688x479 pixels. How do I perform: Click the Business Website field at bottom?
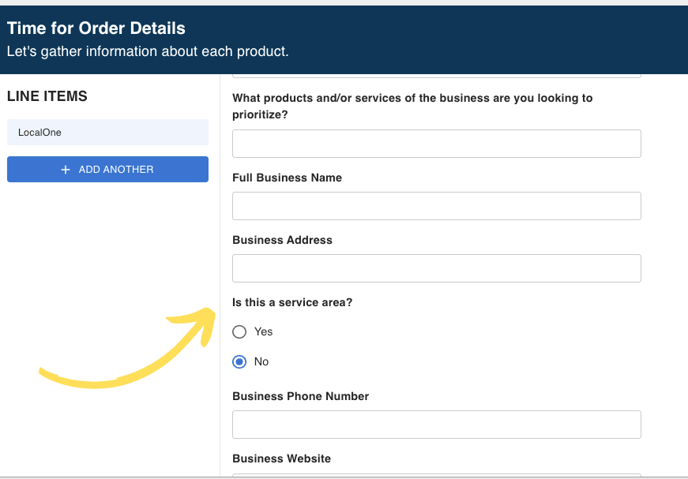(x=436, y=474)
